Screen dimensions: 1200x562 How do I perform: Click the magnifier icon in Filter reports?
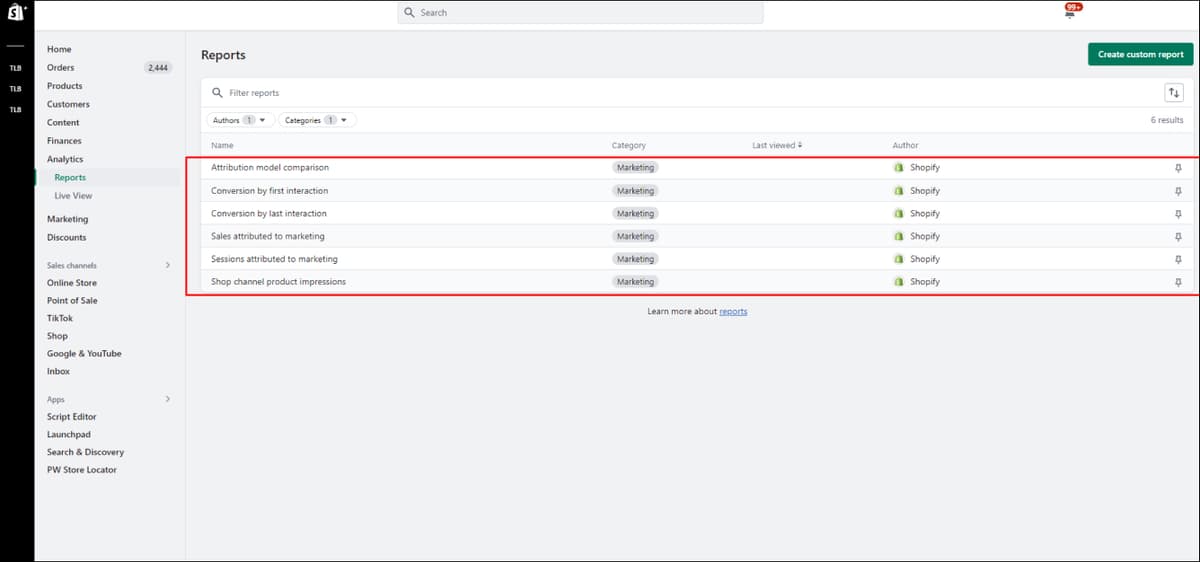pyautogui.click(x=217, y=93)
